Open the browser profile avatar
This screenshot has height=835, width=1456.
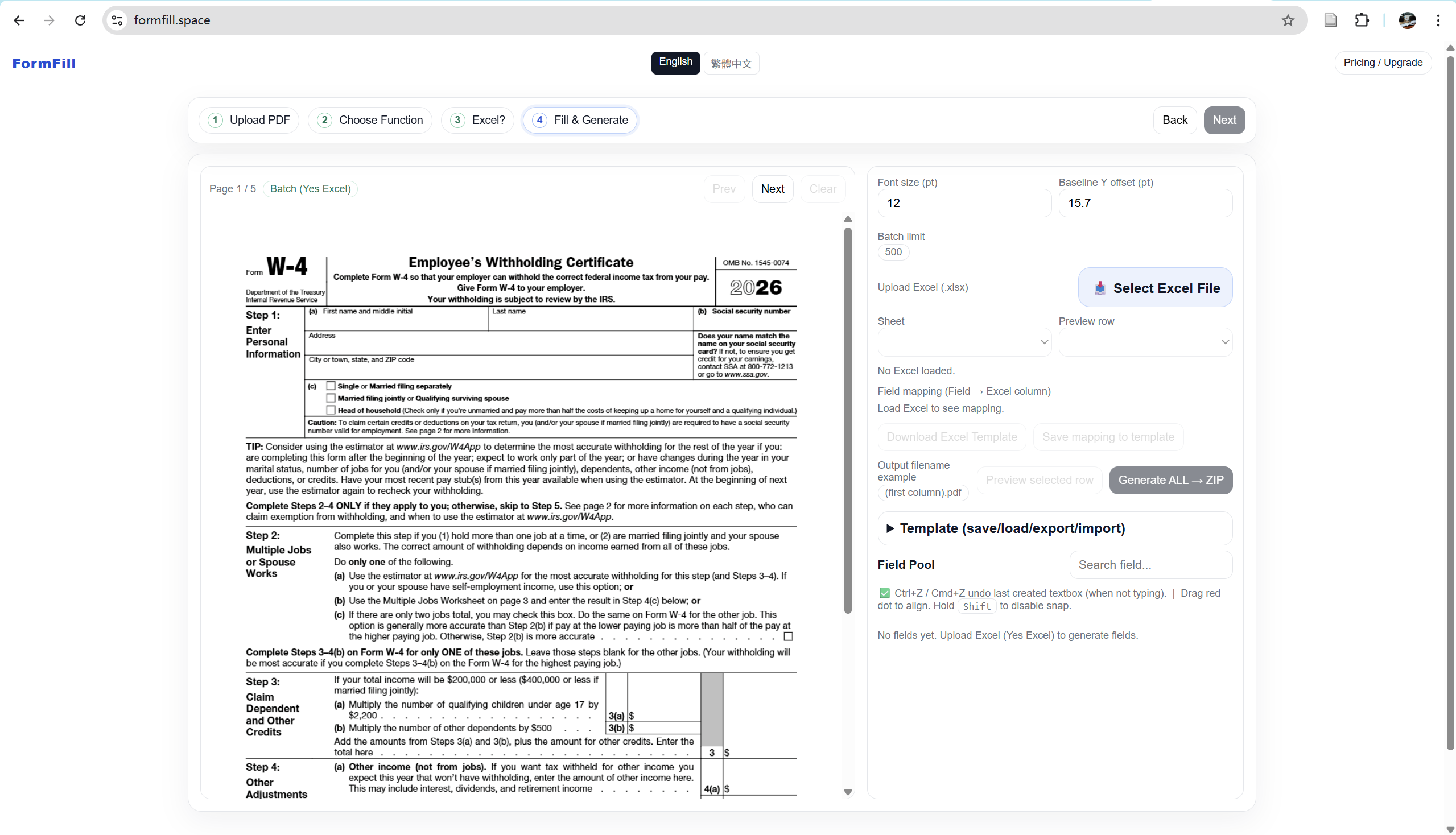(1406, 20)
